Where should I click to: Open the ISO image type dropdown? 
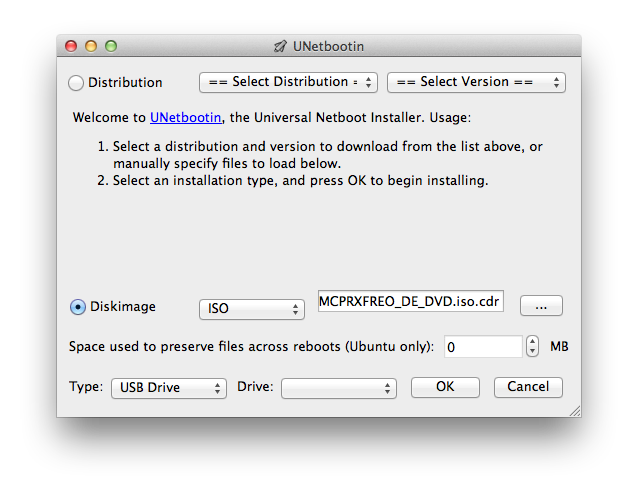252,309
